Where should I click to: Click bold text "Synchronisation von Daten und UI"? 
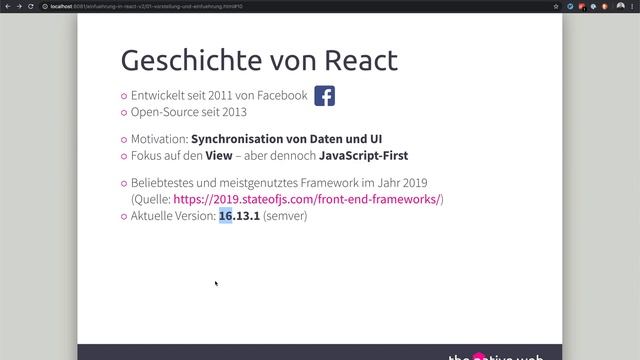[x=287, y=139]
